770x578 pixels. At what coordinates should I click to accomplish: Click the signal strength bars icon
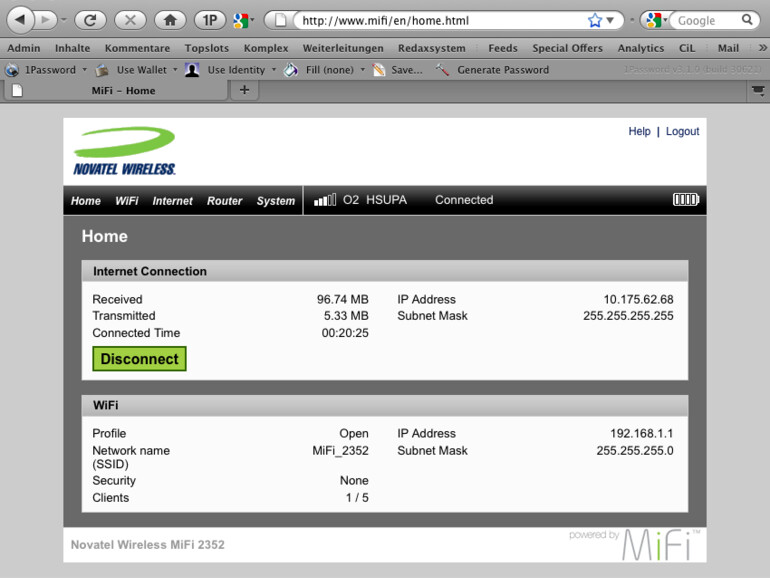[325, 199]
